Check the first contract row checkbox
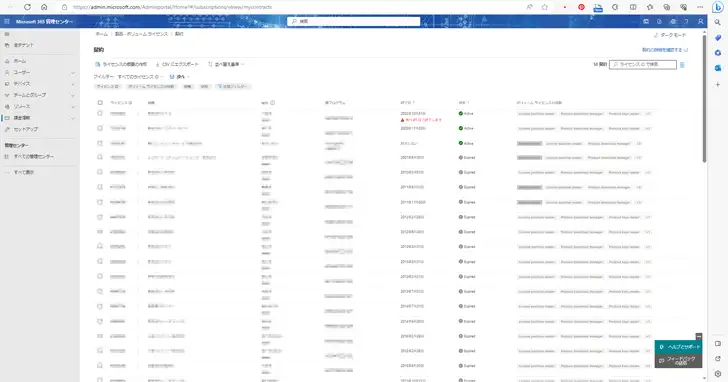The image size is (728, 382). click(x=100, y=114)
